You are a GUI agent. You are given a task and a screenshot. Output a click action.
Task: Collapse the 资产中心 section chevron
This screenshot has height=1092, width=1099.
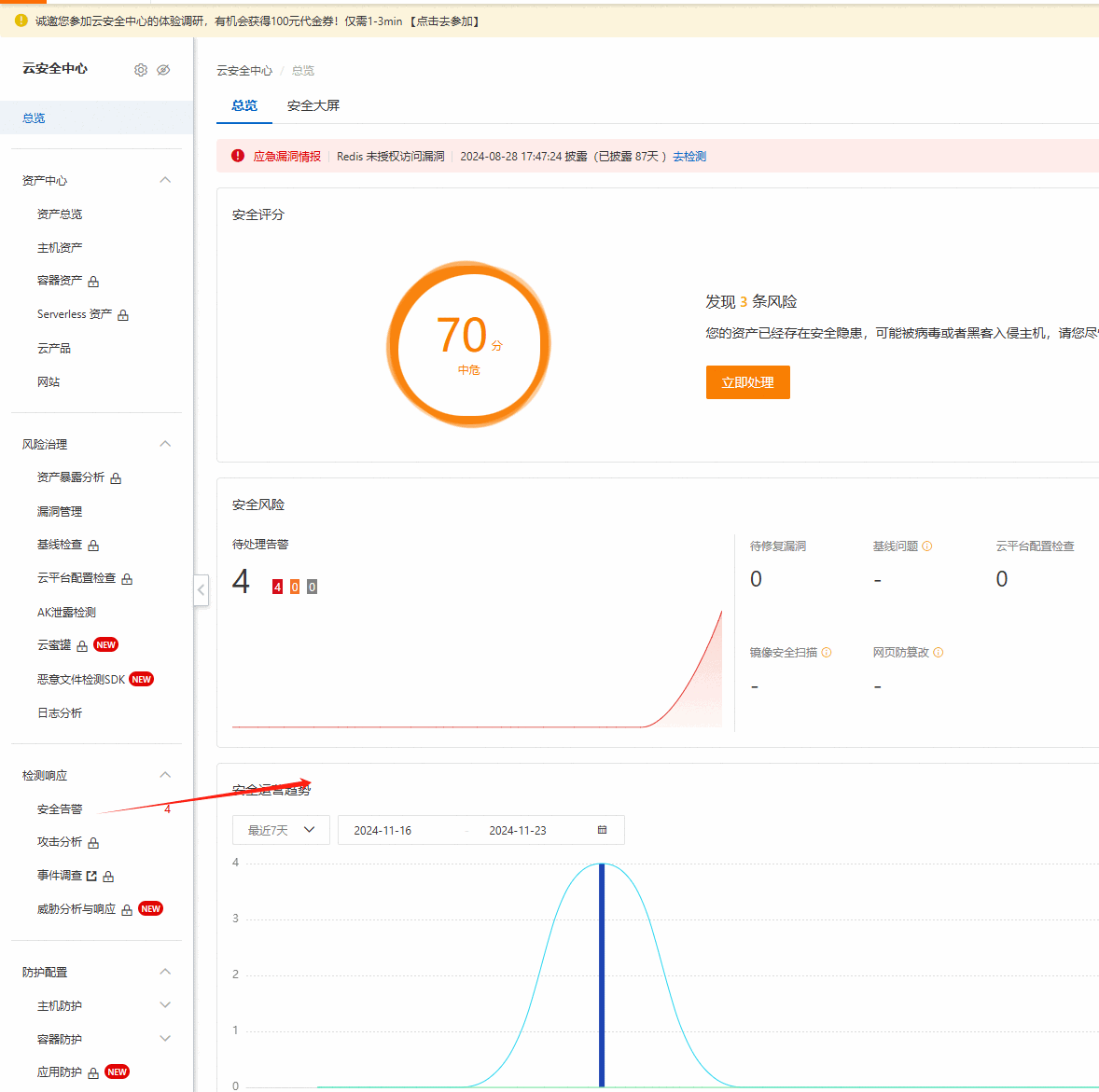(165, 180)
